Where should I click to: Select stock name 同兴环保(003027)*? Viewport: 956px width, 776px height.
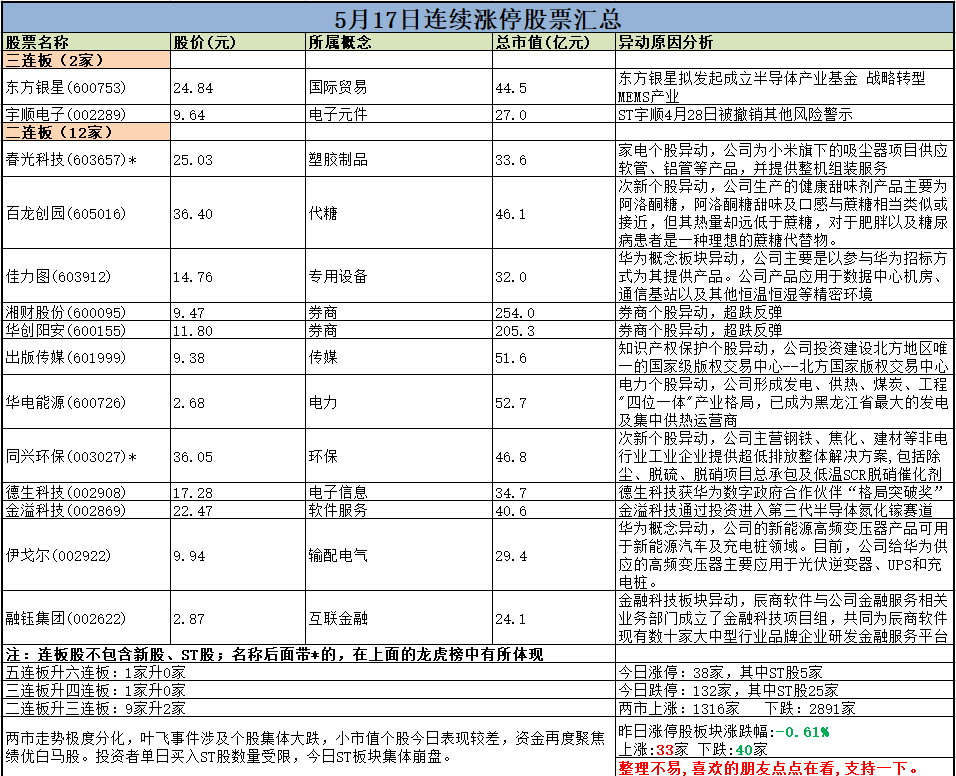pyautogui.click(x=71, y=456)
